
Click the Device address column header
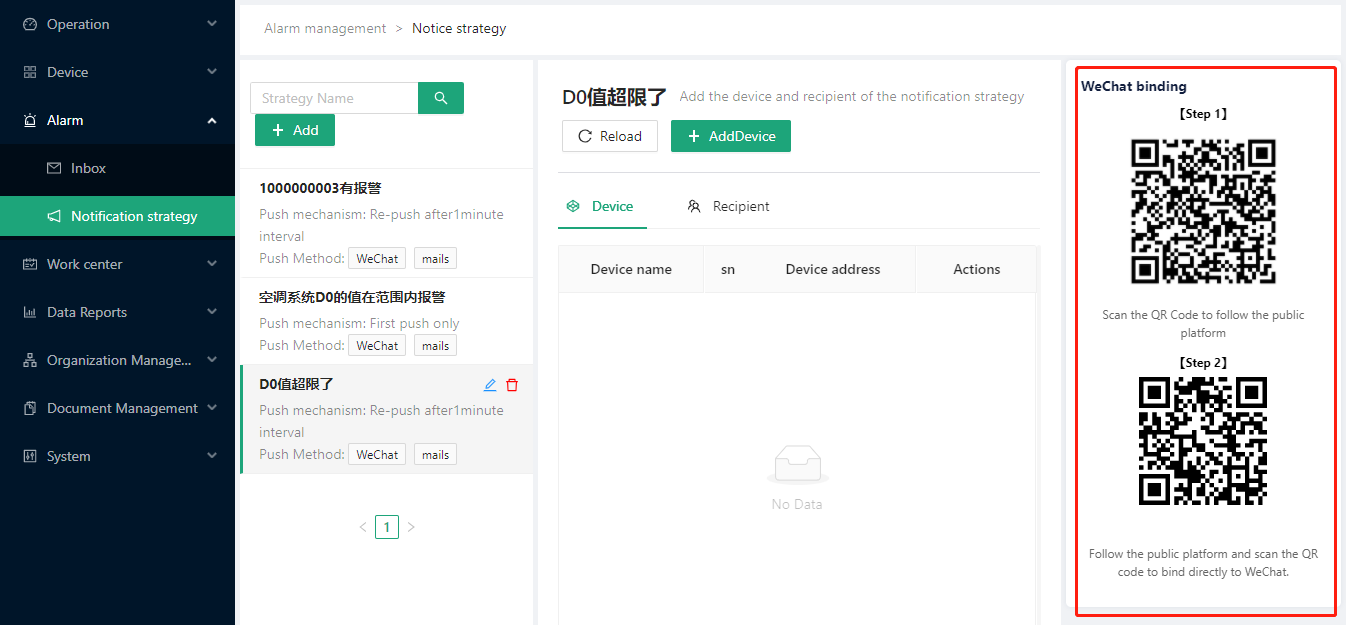pyautogui.click(x=833, y=269)
